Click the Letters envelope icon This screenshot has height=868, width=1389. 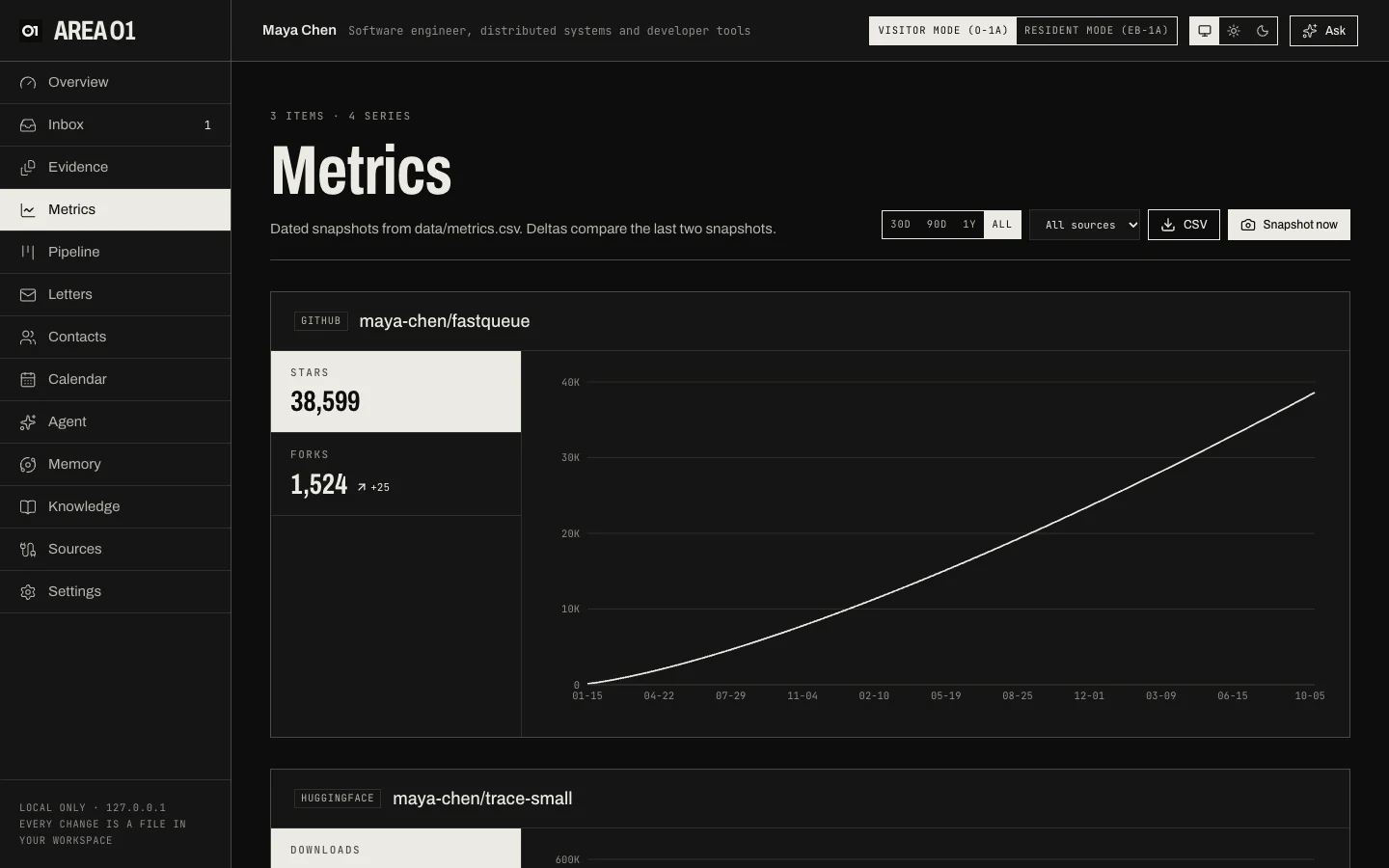(28, 295)
